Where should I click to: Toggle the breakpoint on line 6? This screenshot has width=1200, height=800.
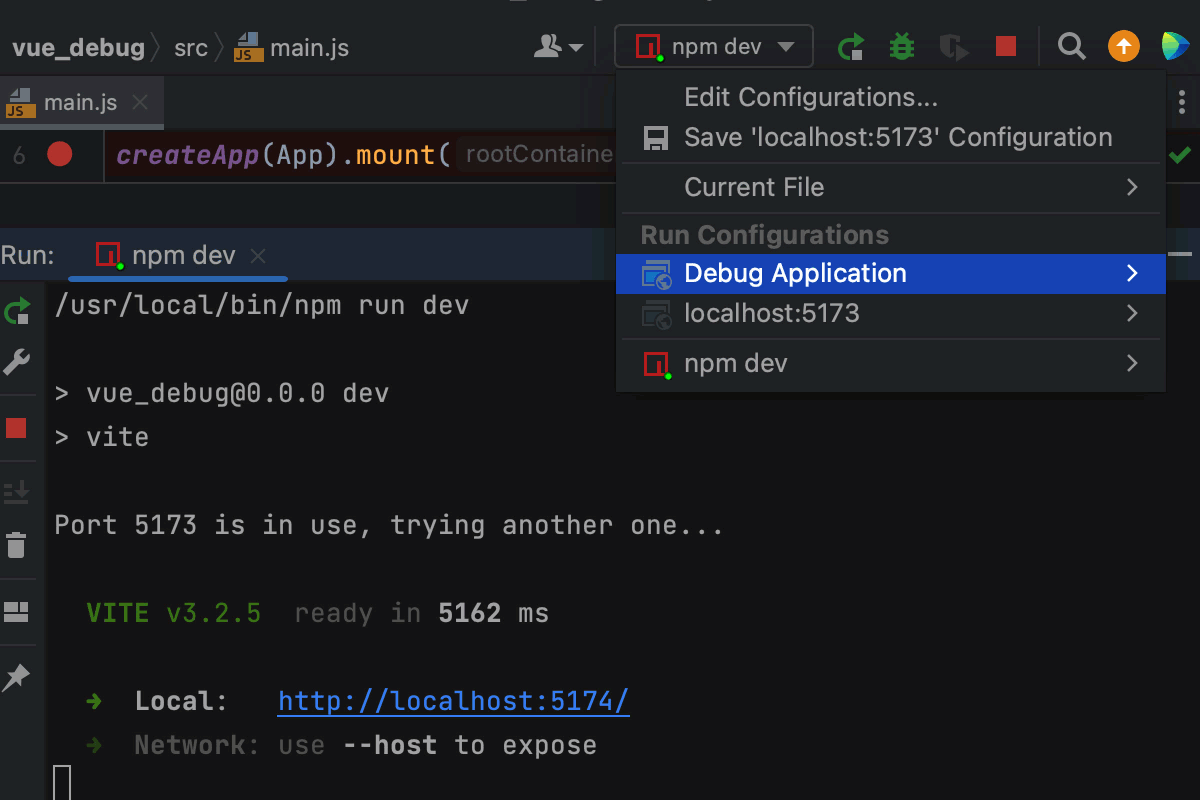pyautogui.click(x=60, y=155)
